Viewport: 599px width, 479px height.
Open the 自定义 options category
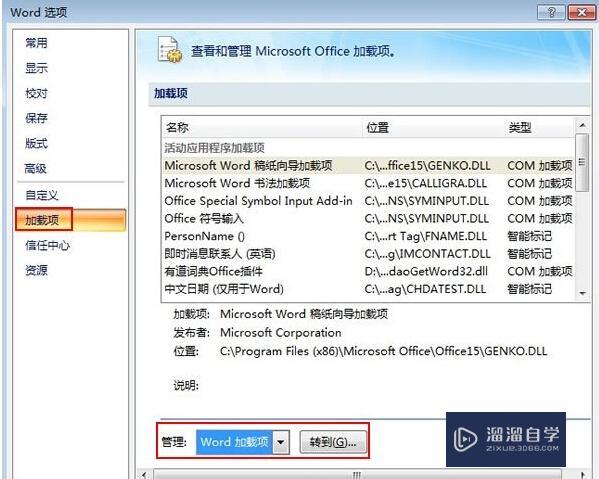pos(42,195)
